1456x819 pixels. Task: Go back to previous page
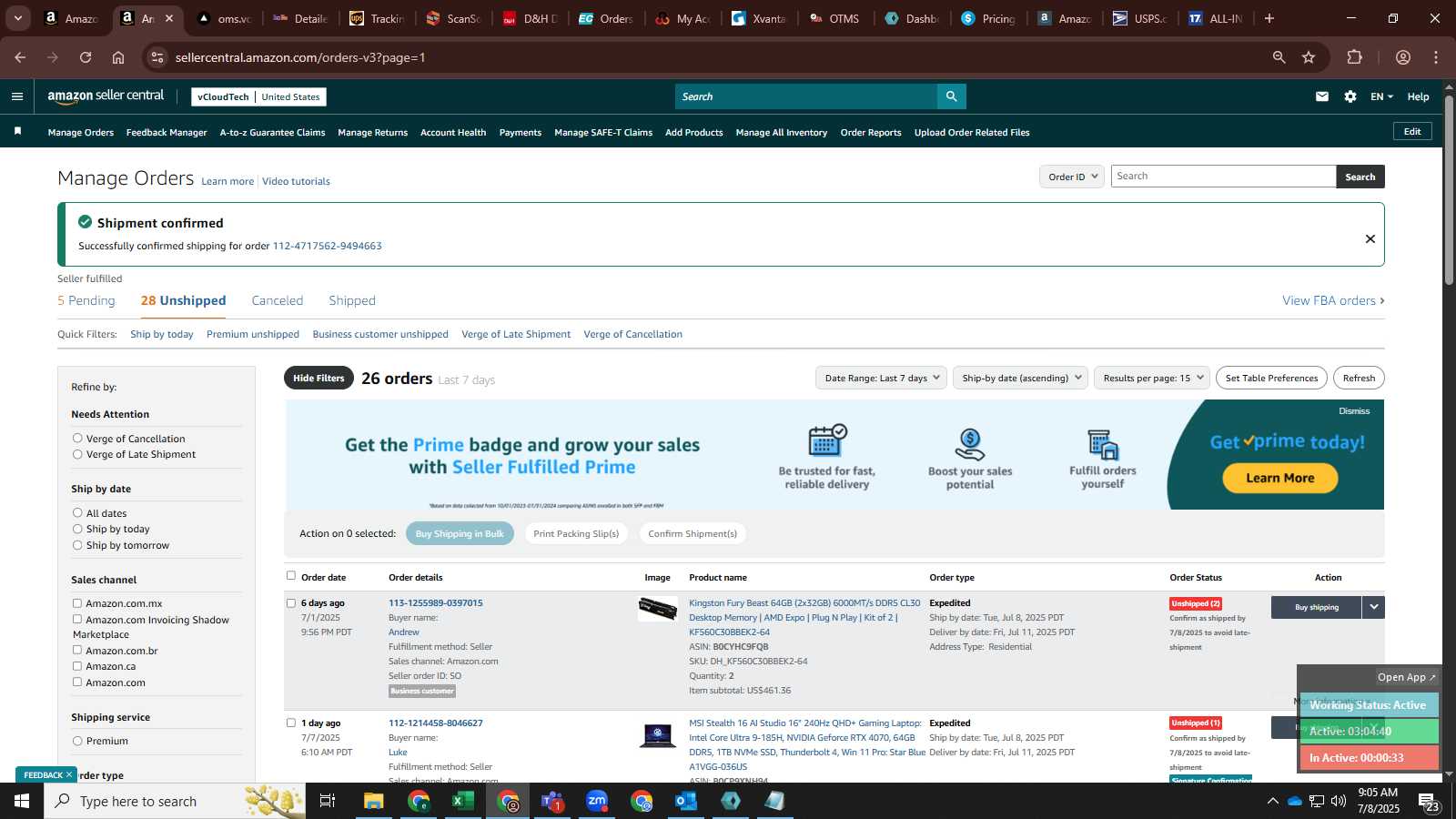coord(20,57)
